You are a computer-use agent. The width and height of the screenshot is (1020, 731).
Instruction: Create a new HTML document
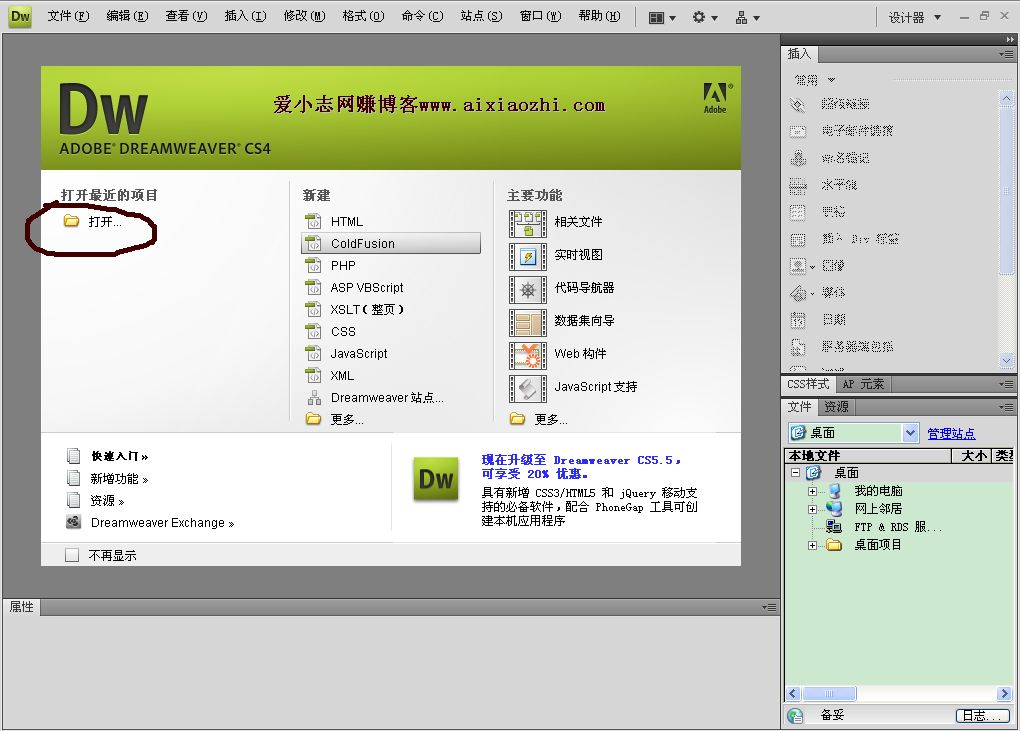tap(347, 222)
